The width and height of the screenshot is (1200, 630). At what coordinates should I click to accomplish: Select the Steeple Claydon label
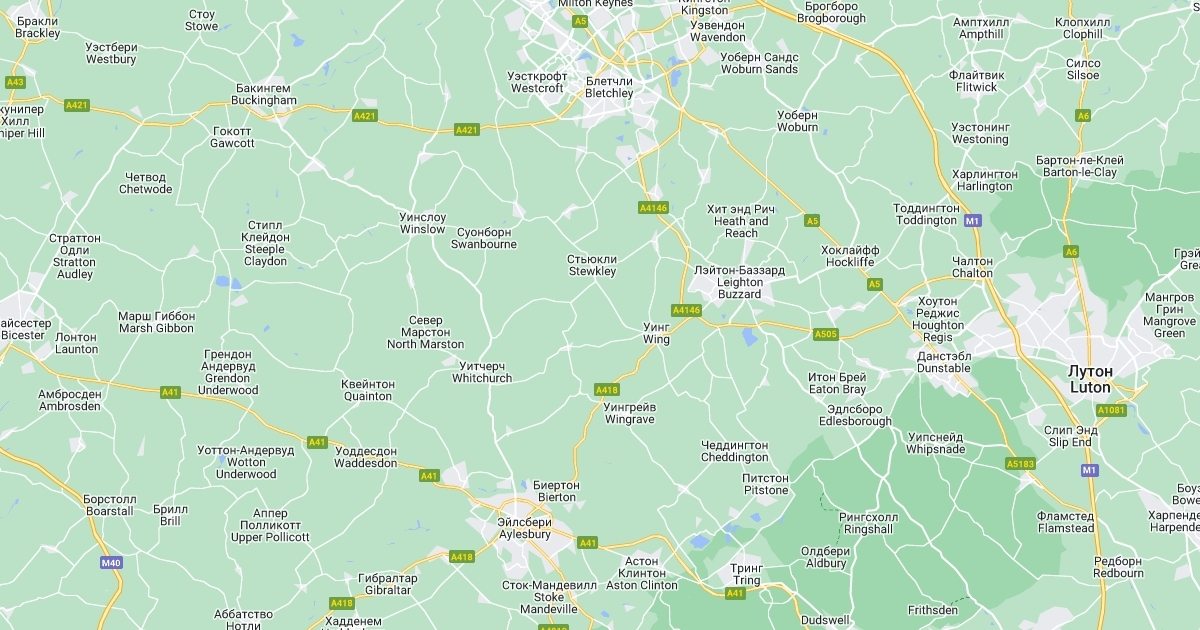(x=266, y=243)
